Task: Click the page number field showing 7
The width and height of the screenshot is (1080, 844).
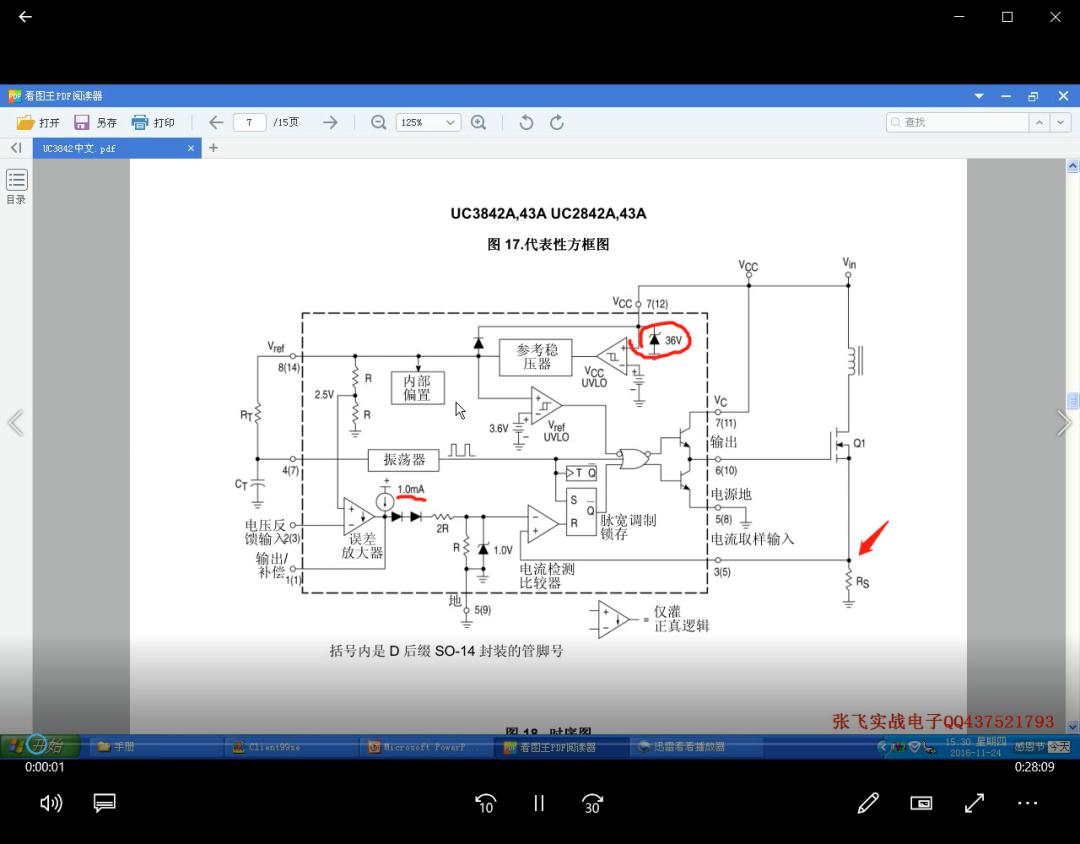Action: [249, 123]
